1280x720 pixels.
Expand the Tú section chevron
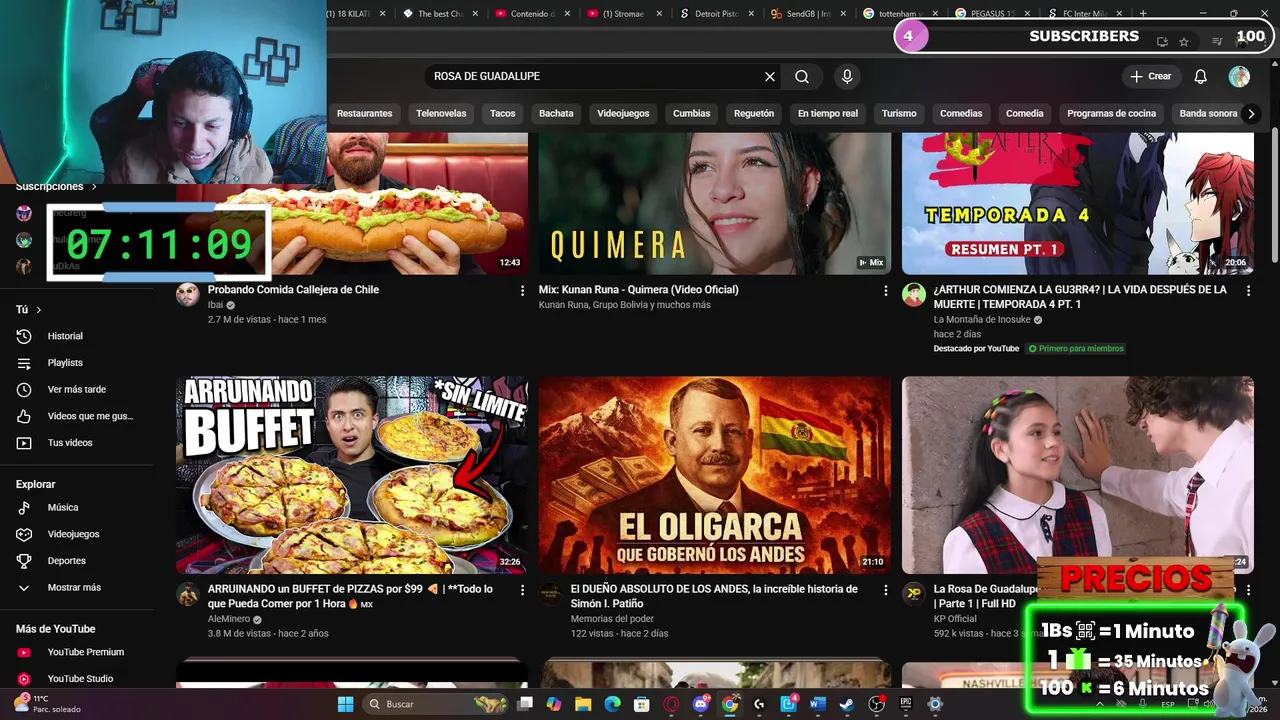pos(39,310)
